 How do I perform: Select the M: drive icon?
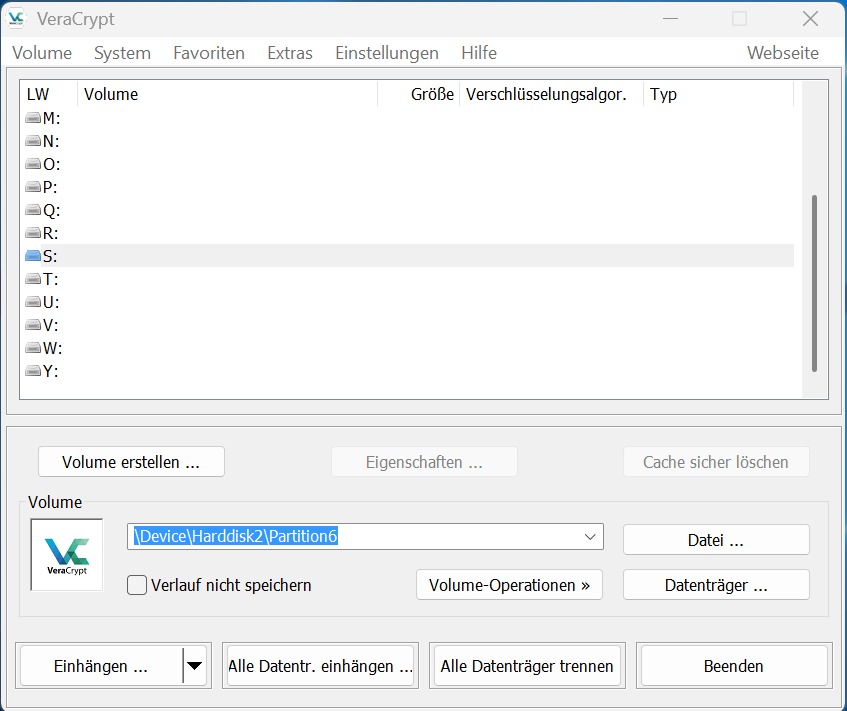tap(33, 118)
